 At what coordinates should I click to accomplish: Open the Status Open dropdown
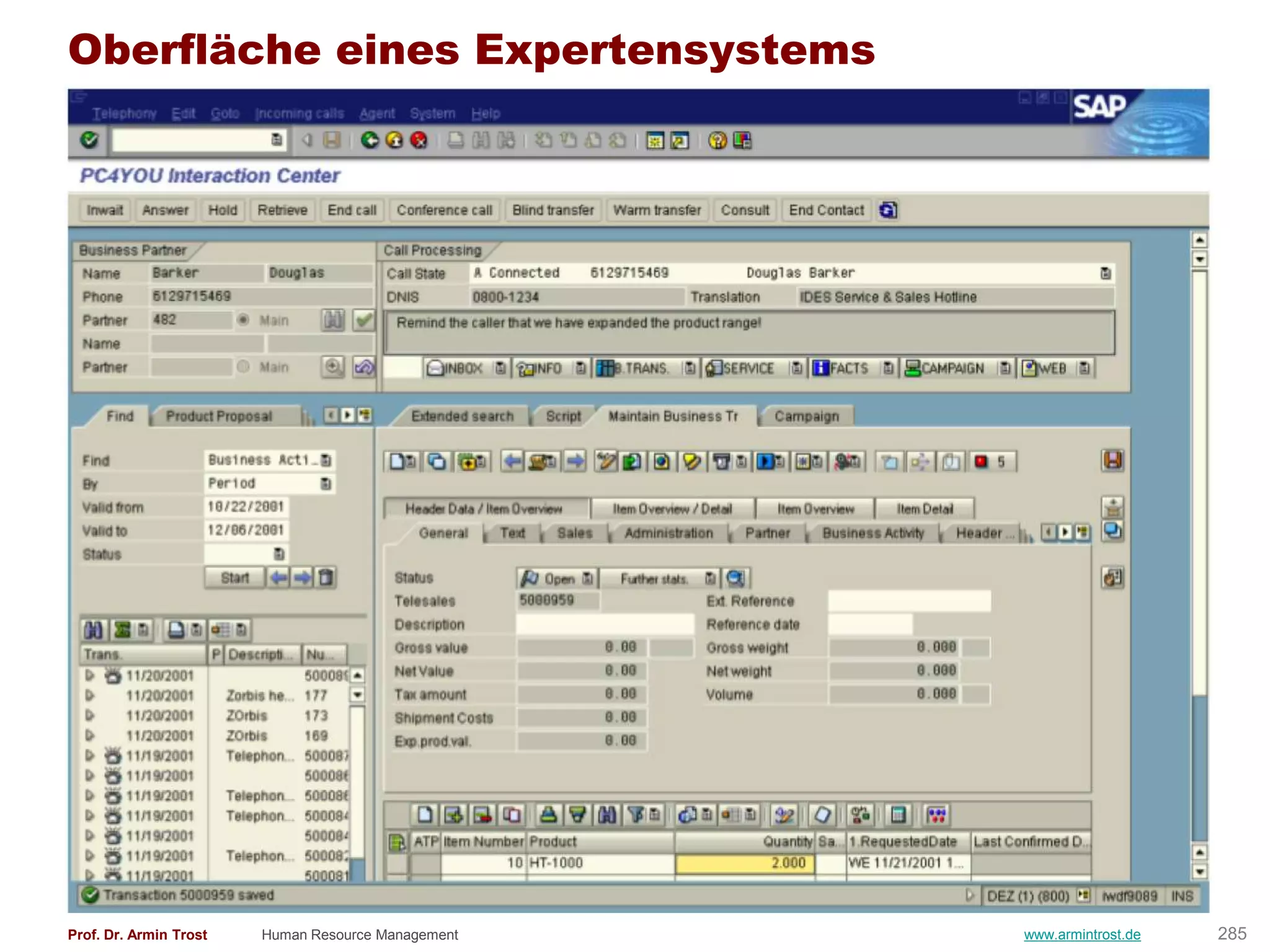point(587,579)
